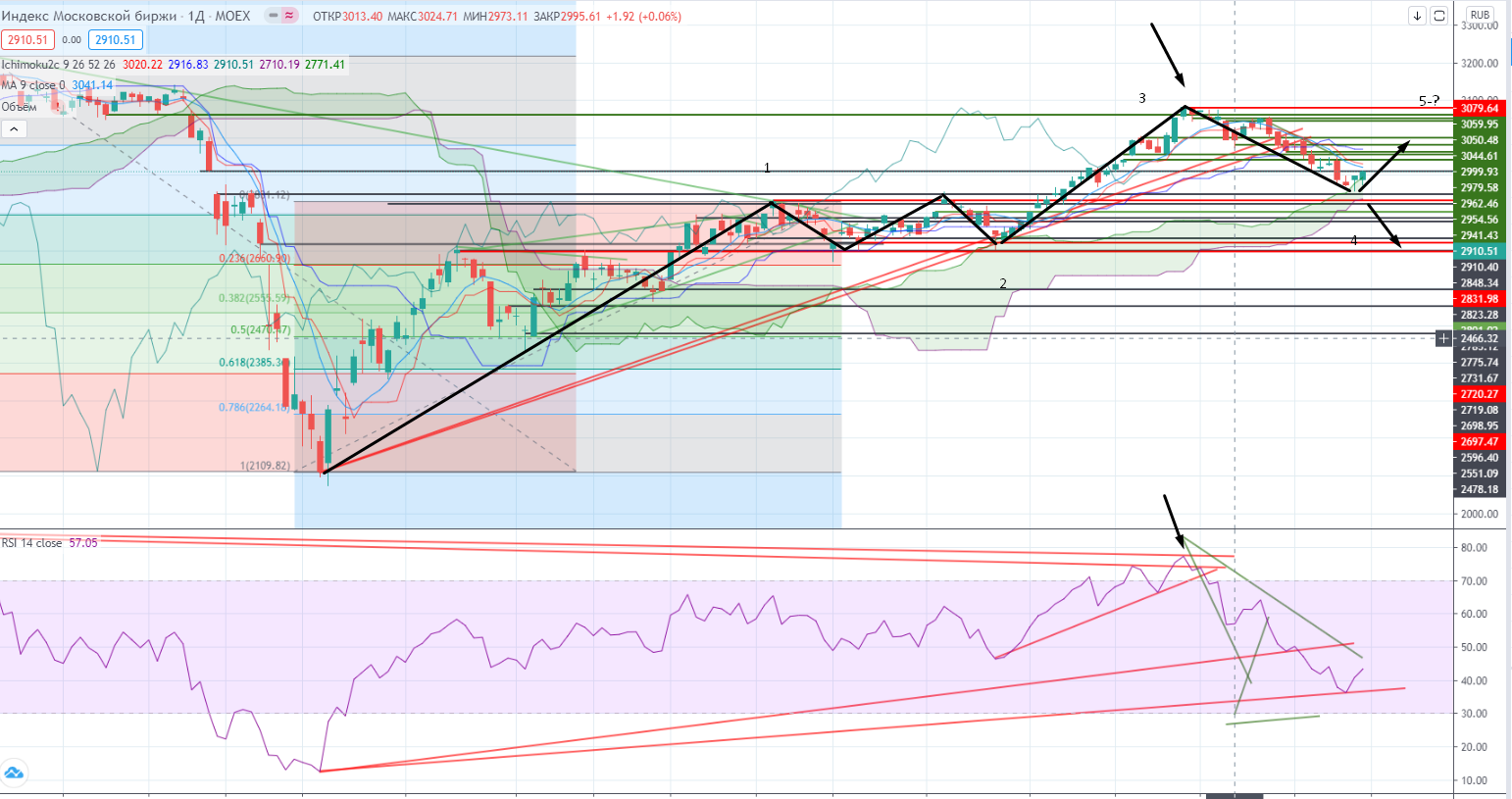The width and height of the screenshot is (1512, 799).
Task: Toggle the pink wave indicator beside MOEX
Action: (289, 16)
